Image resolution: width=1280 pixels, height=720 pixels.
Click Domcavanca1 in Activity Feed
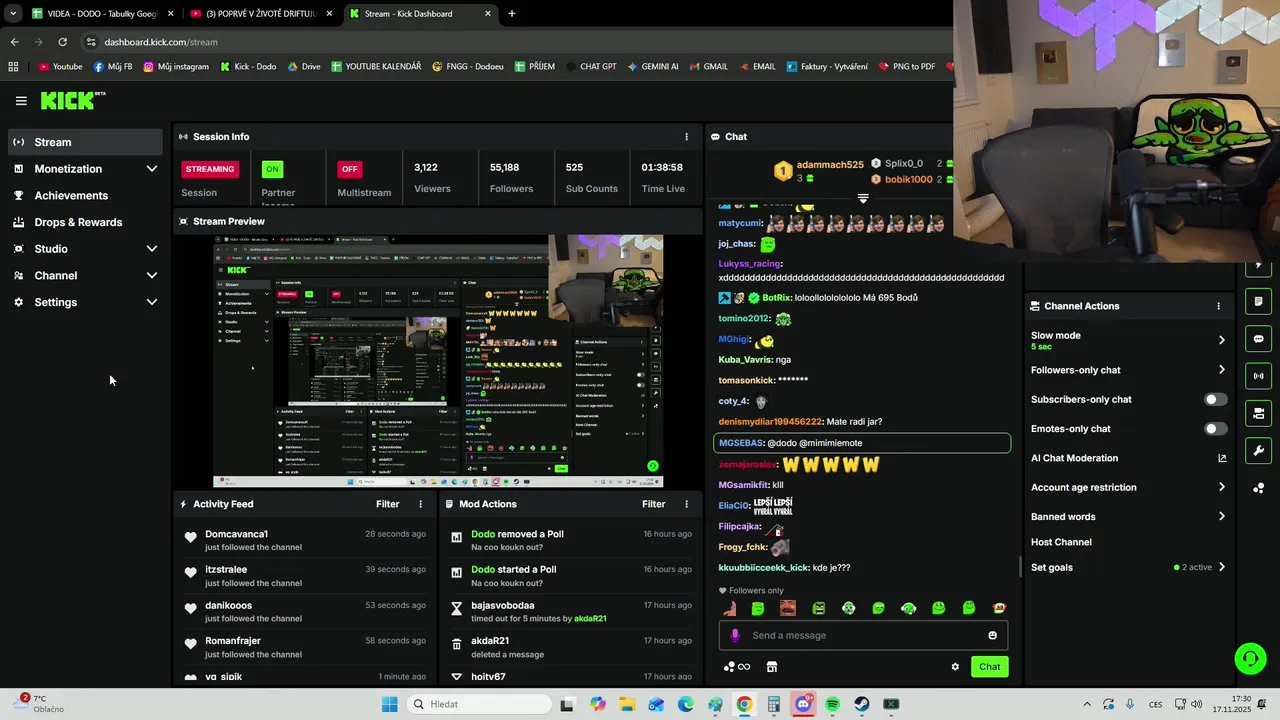(x=236, y=534)
